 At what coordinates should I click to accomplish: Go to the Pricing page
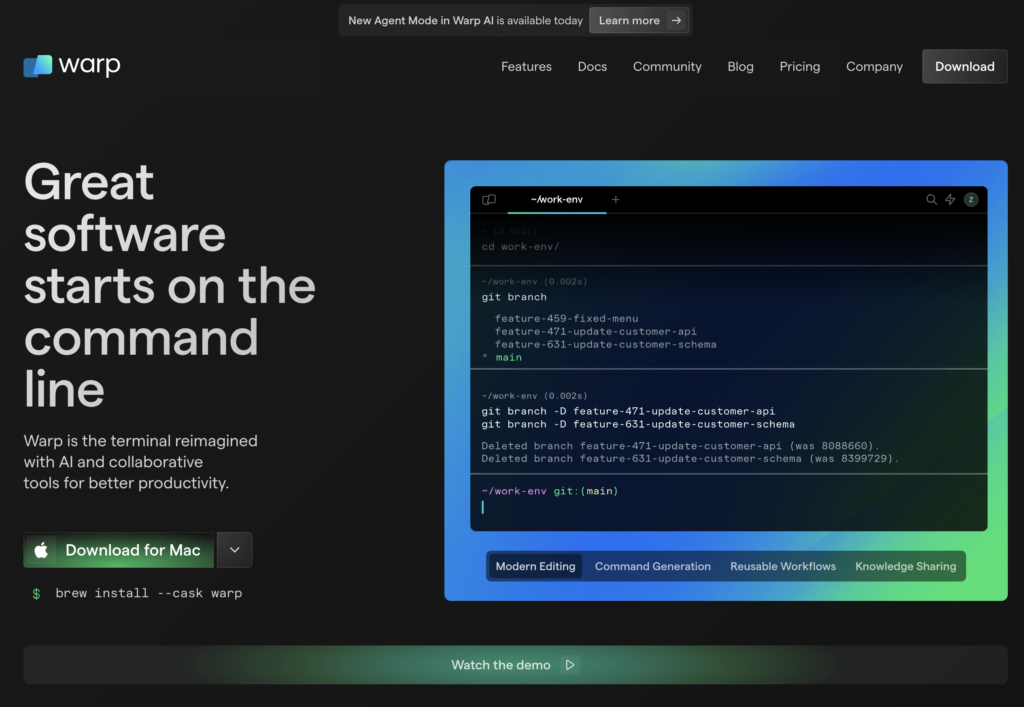click(x=799, y=67)
